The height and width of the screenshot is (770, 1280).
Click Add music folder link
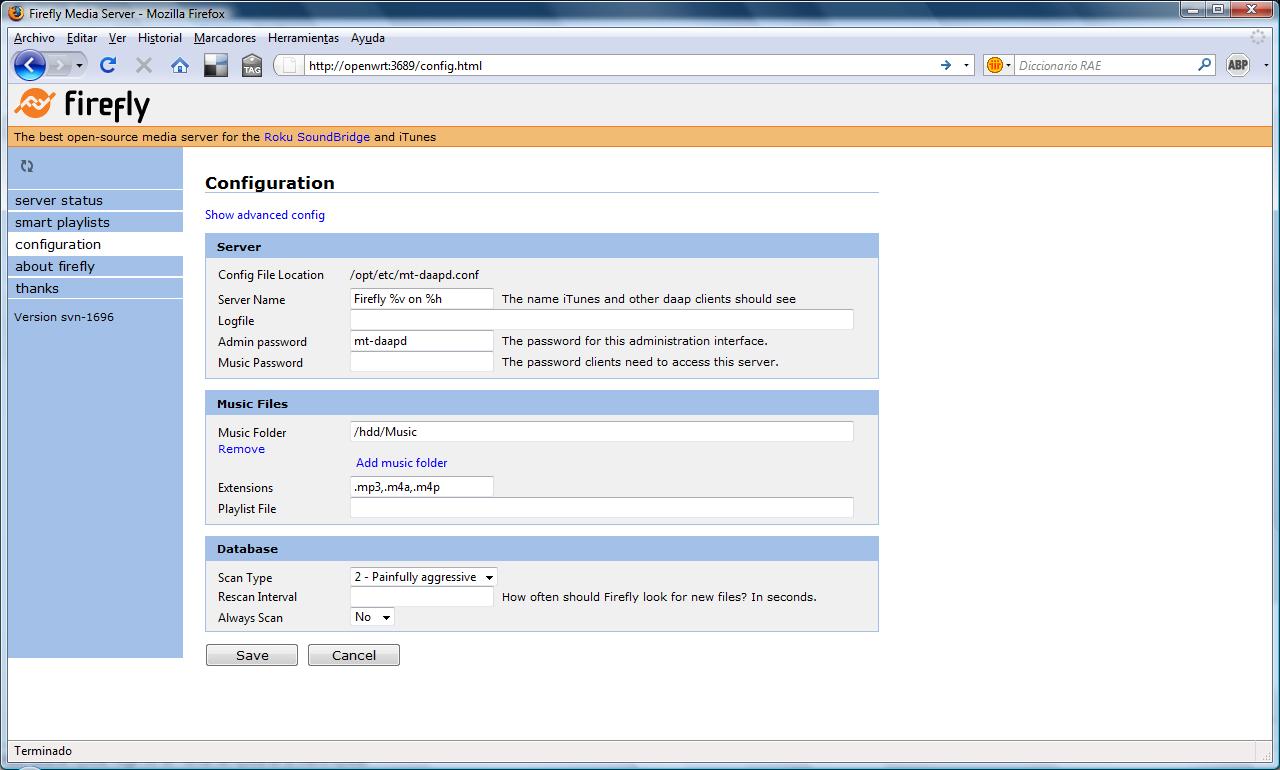[402, 463]
